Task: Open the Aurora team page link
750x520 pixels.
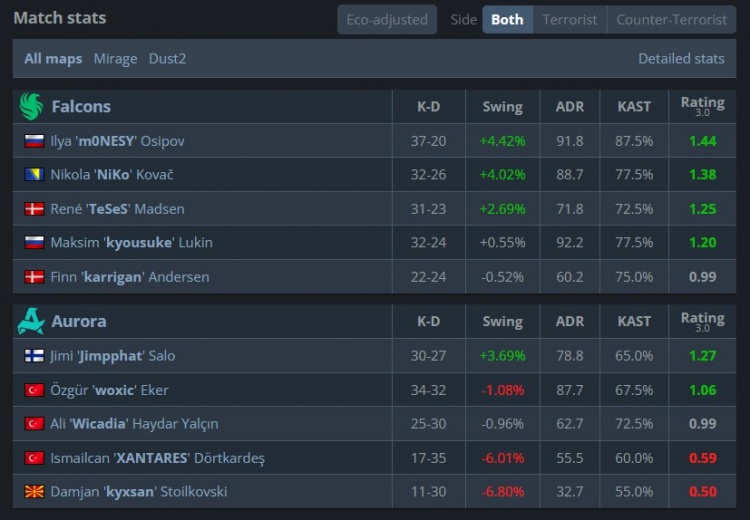Action: point(79,321)
